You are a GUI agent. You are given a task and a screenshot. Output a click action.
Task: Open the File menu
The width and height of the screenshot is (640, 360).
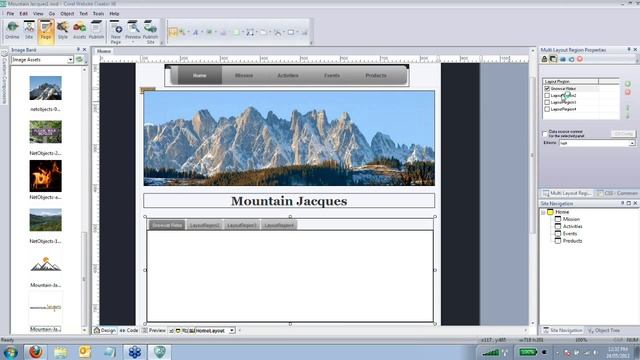click(x=10, y=13)
